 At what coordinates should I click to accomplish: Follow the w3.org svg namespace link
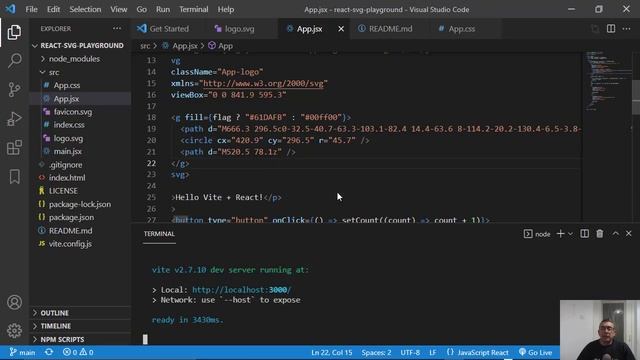pyautogui.click(x=263, y=83)
